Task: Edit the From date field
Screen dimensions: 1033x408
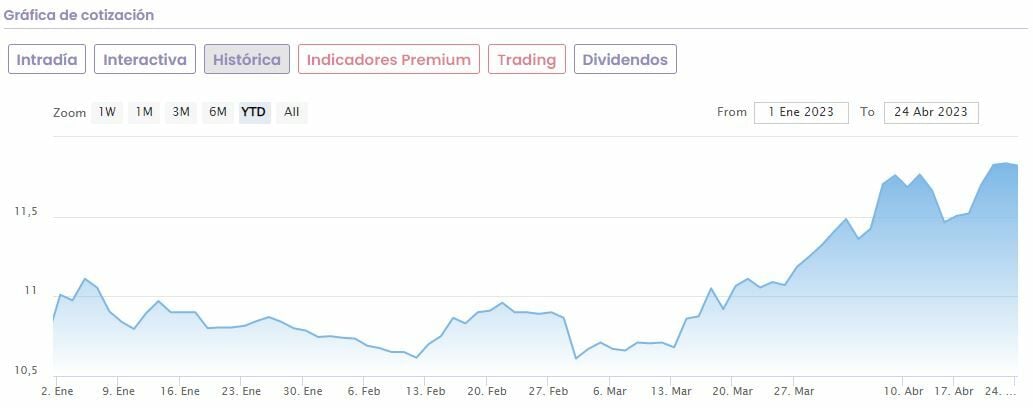Action: pos(801,112)
